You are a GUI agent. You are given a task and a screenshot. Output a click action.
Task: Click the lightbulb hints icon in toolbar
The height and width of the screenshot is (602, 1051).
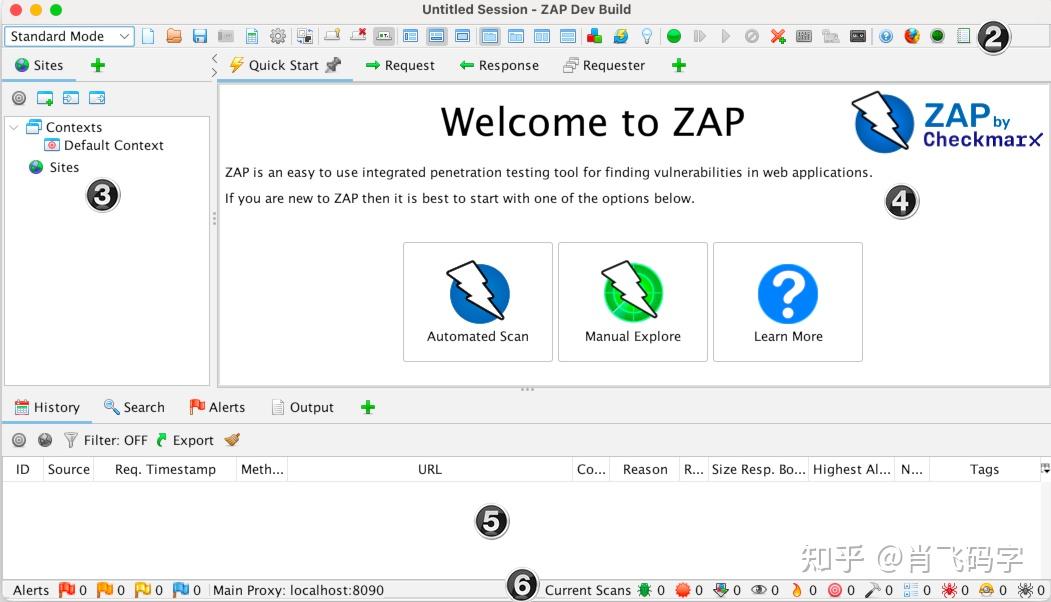(647, 36)
